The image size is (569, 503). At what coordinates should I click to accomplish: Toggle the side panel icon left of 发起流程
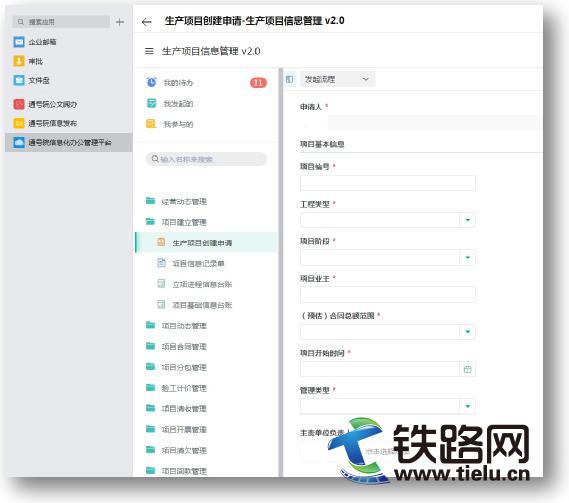tap(290, 79)
